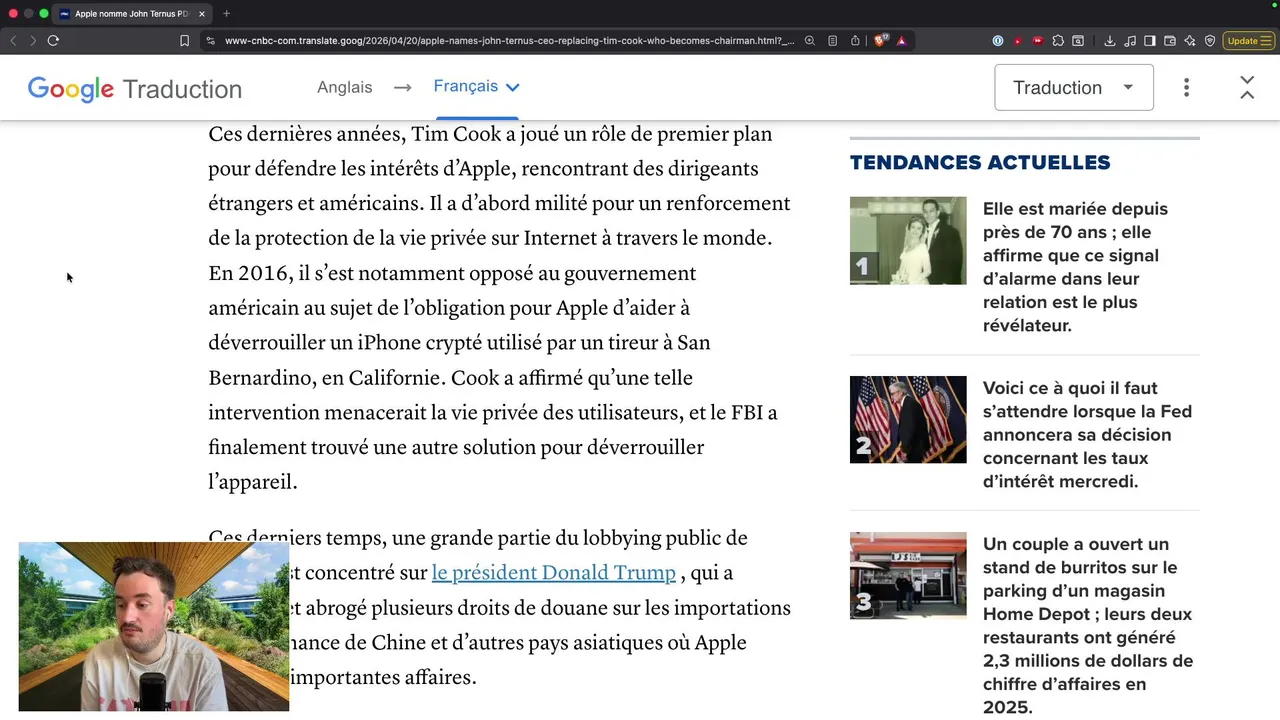Click the Update menu button
Viewport: 1280px width, 720px height.
pyautogui.click(x=1249, y=41)
